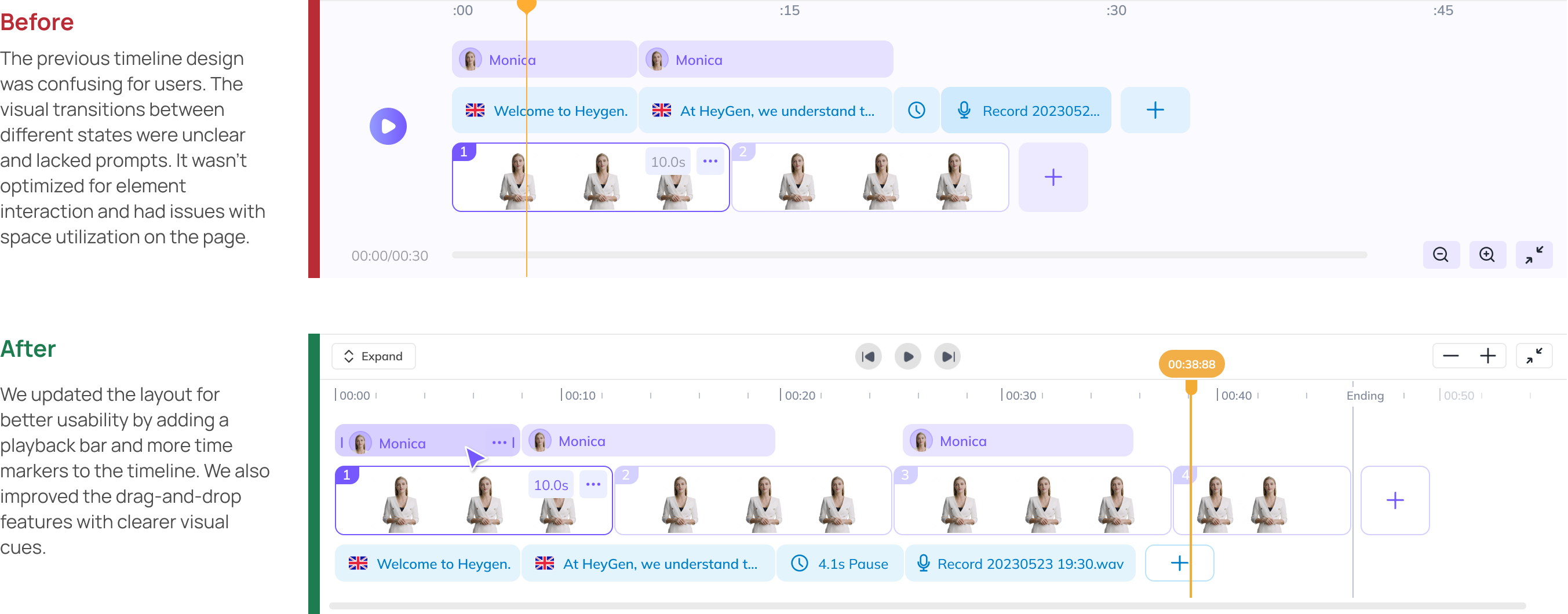Click the 10.0s duration label on After scene 1
The height and width of the screenshot is (614, 1568).
tap(551, 485)
